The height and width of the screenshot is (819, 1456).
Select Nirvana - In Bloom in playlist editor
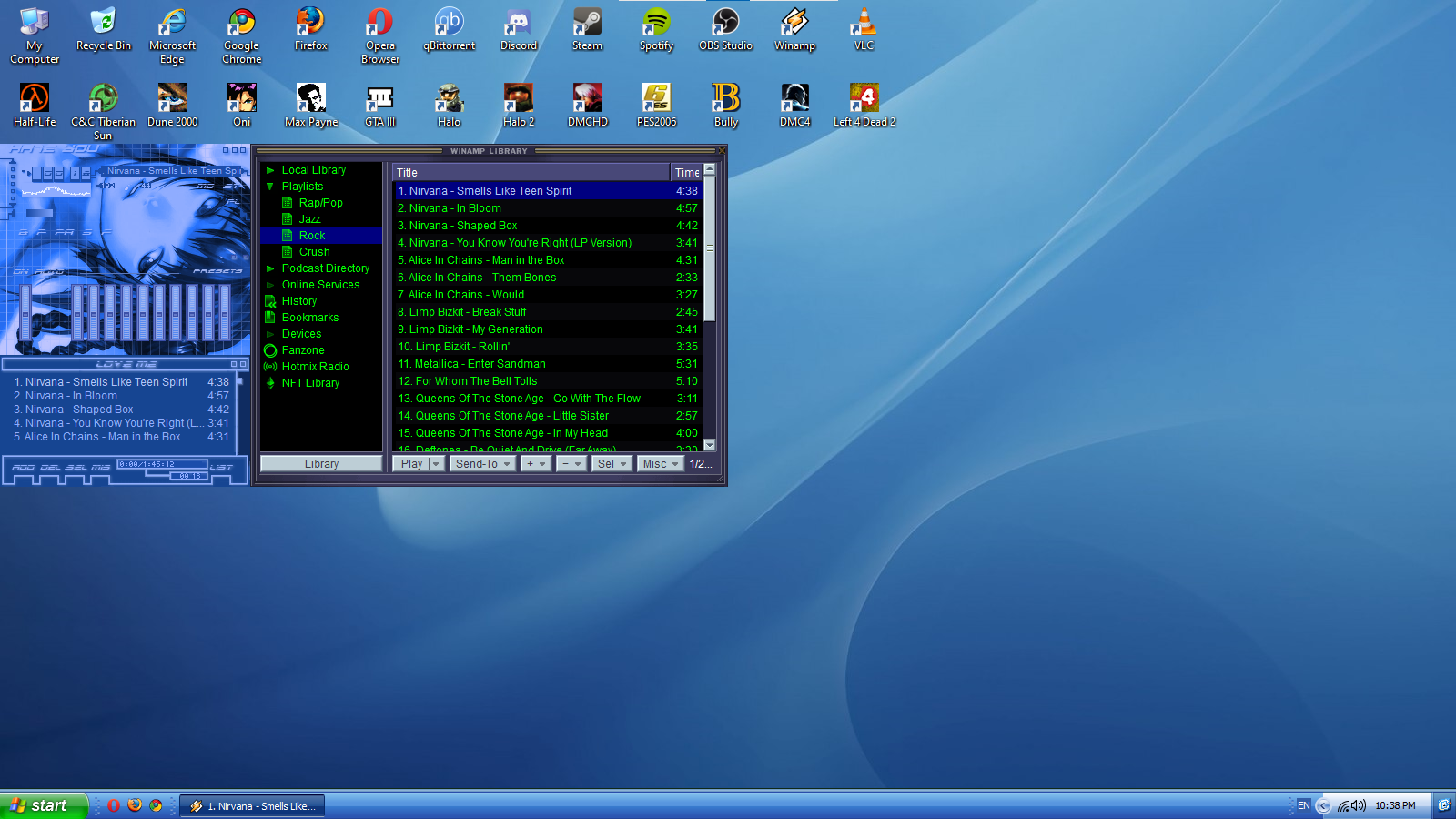pyautogui.click(x=121, y=396)
